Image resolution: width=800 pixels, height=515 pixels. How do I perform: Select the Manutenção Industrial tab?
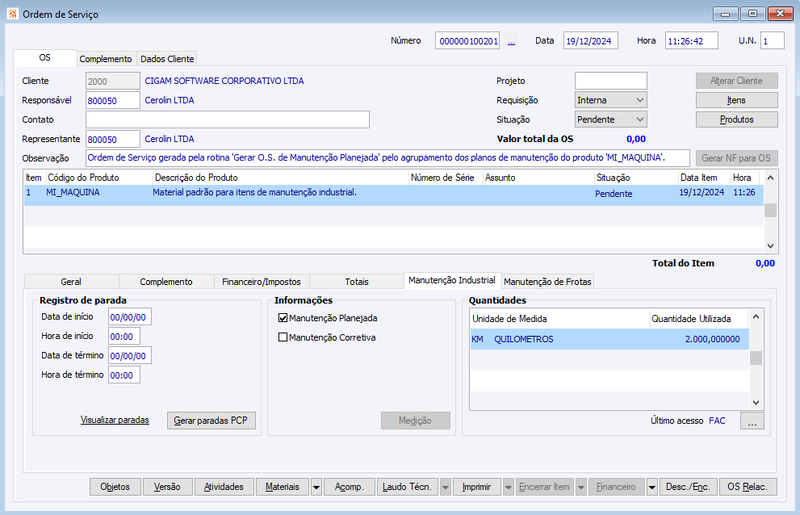pyautogui.click(x=452, y=280)
